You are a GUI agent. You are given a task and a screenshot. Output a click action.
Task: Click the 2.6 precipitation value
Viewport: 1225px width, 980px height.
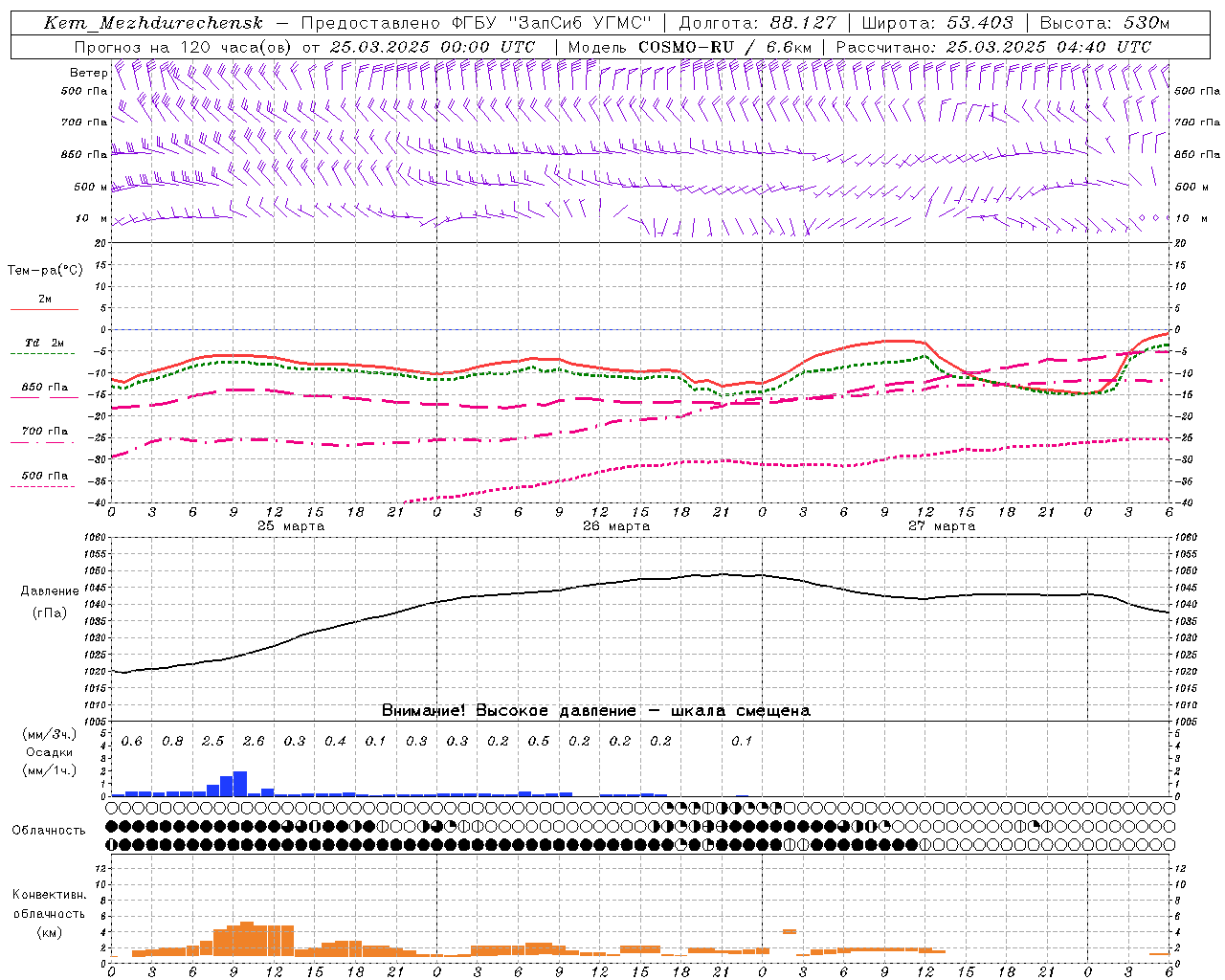tap(254, 742)
